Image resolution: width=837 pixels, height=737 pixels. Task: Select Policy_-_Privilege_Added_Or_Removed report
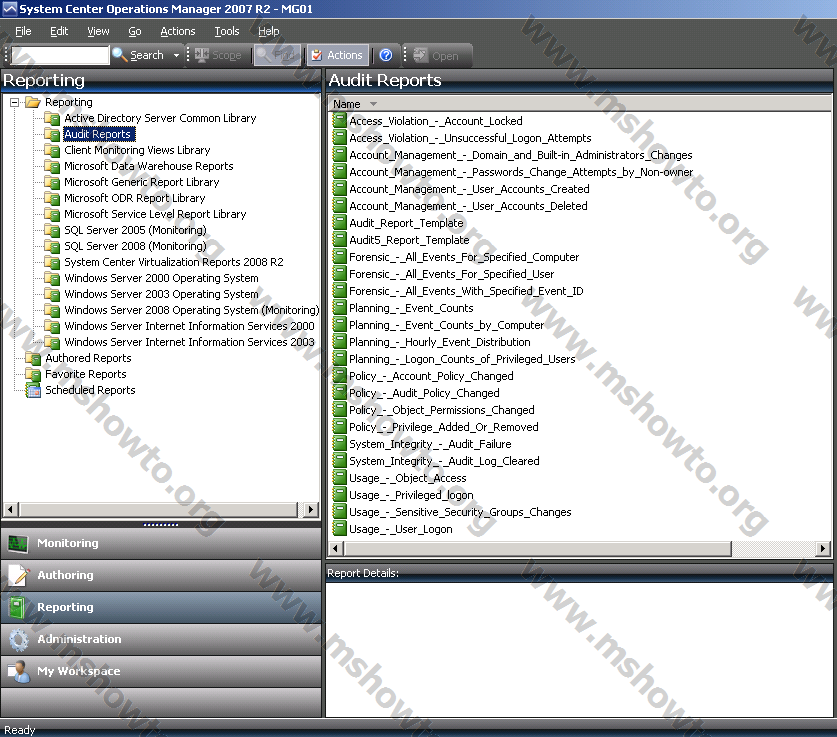[444, 427]
